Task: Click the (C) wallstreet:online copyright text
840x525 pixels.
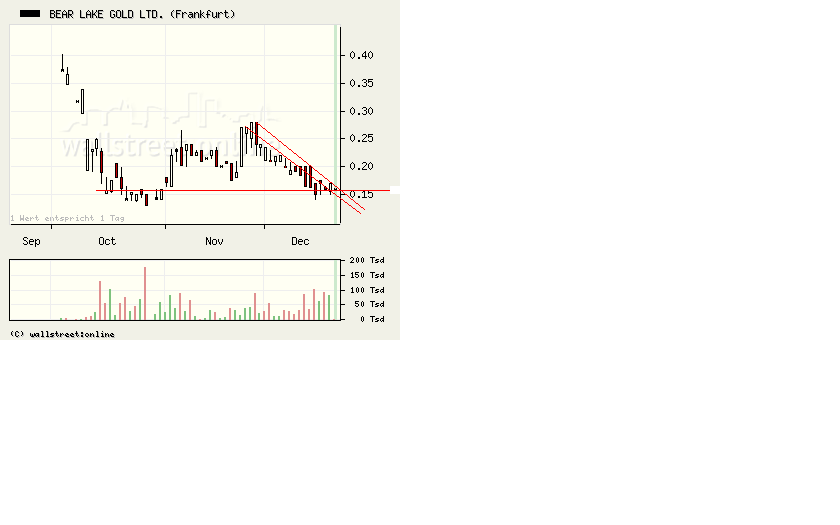Action: click(x=62, y=334)
